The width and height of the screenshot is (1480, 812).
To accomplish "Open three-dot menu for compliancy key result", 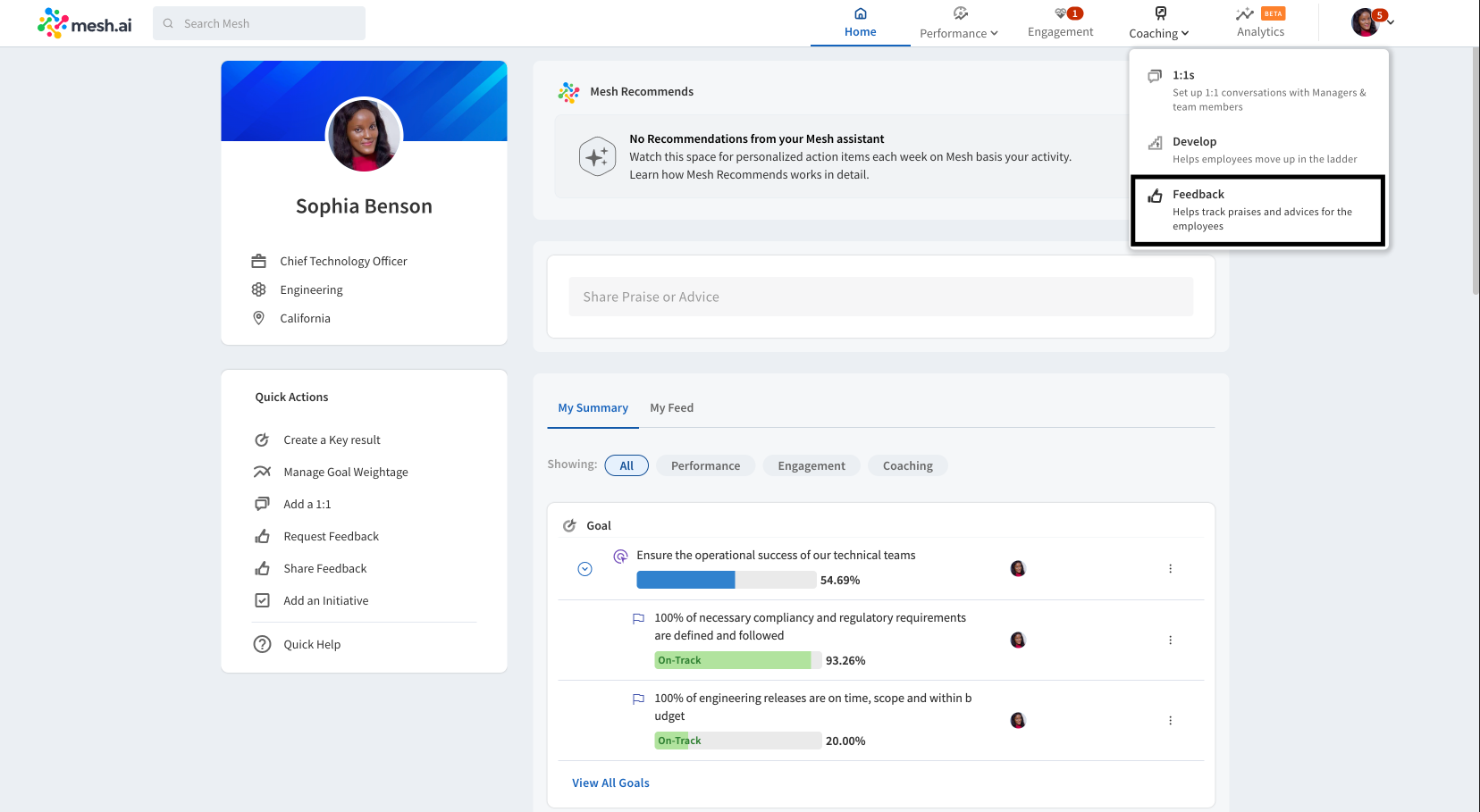I will [1170, 640].
